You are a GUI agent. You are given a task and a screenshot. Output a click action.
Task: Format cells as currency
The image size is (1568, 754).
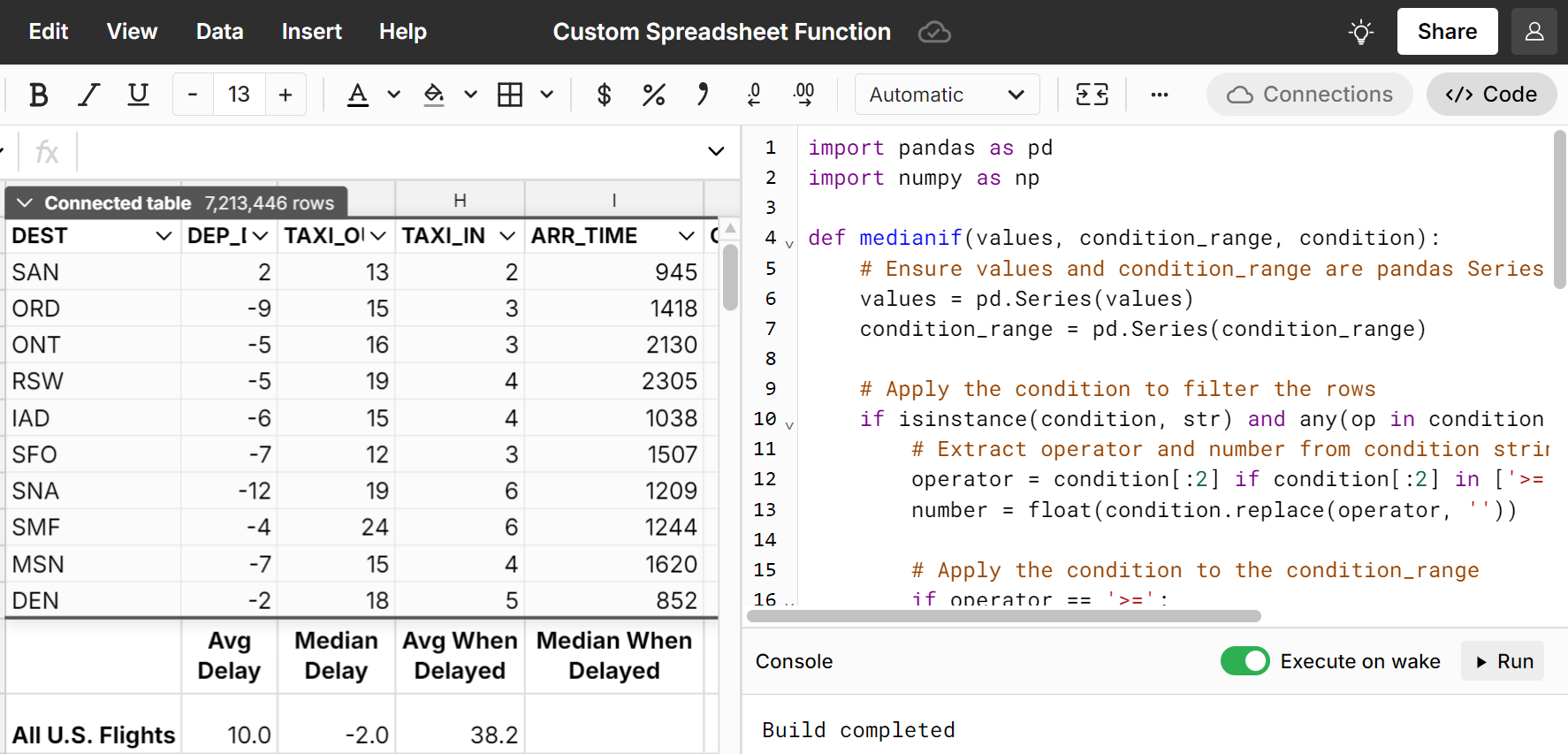pos(604,95)
